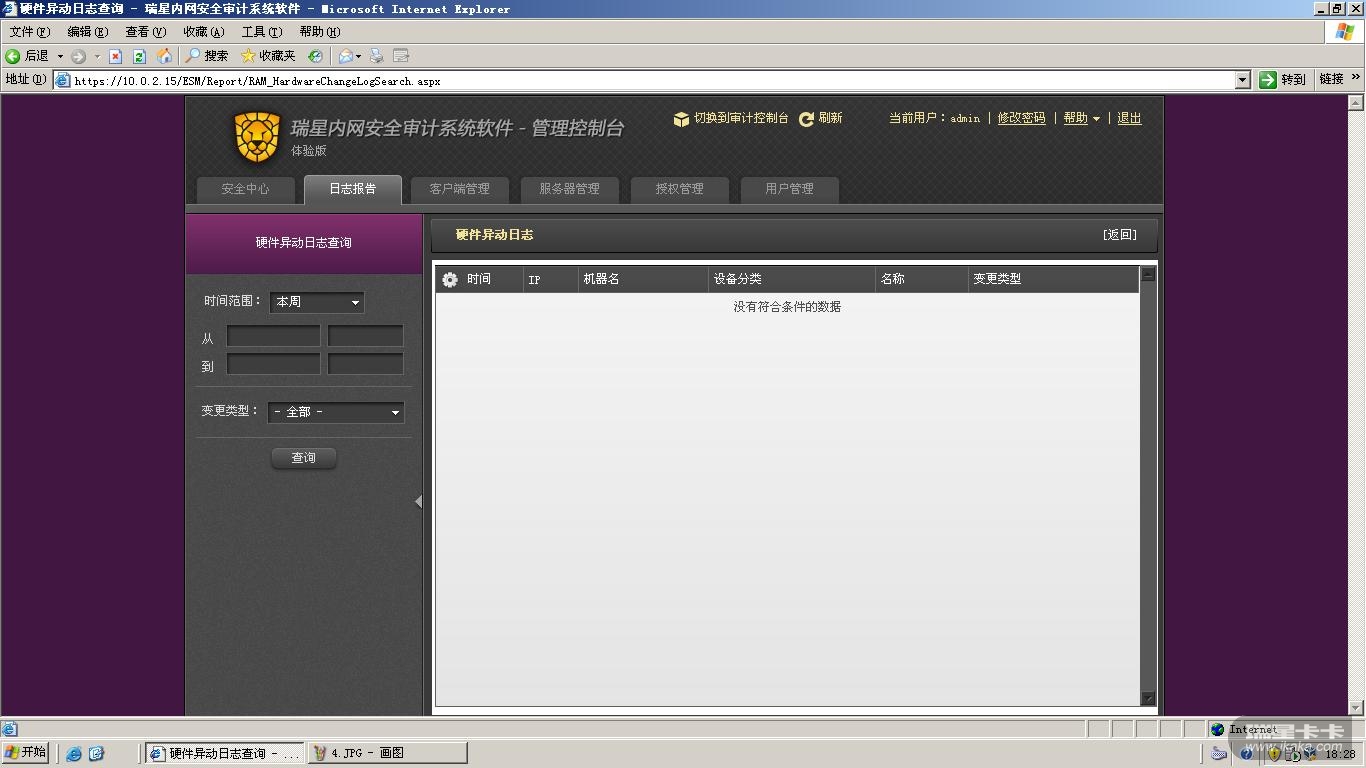Click the browser refresh page icon

[139, 56]
